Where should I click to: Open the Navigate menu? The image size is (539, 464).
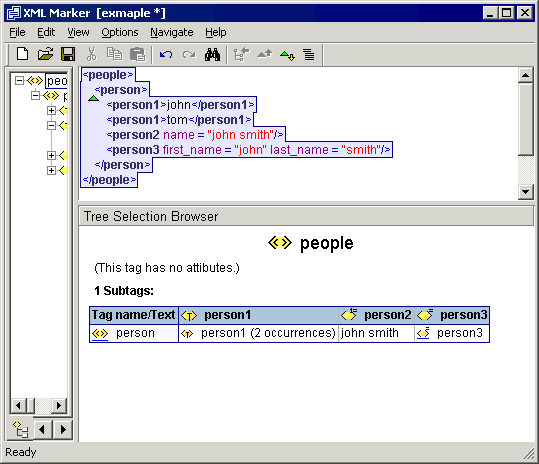[172, 32]
